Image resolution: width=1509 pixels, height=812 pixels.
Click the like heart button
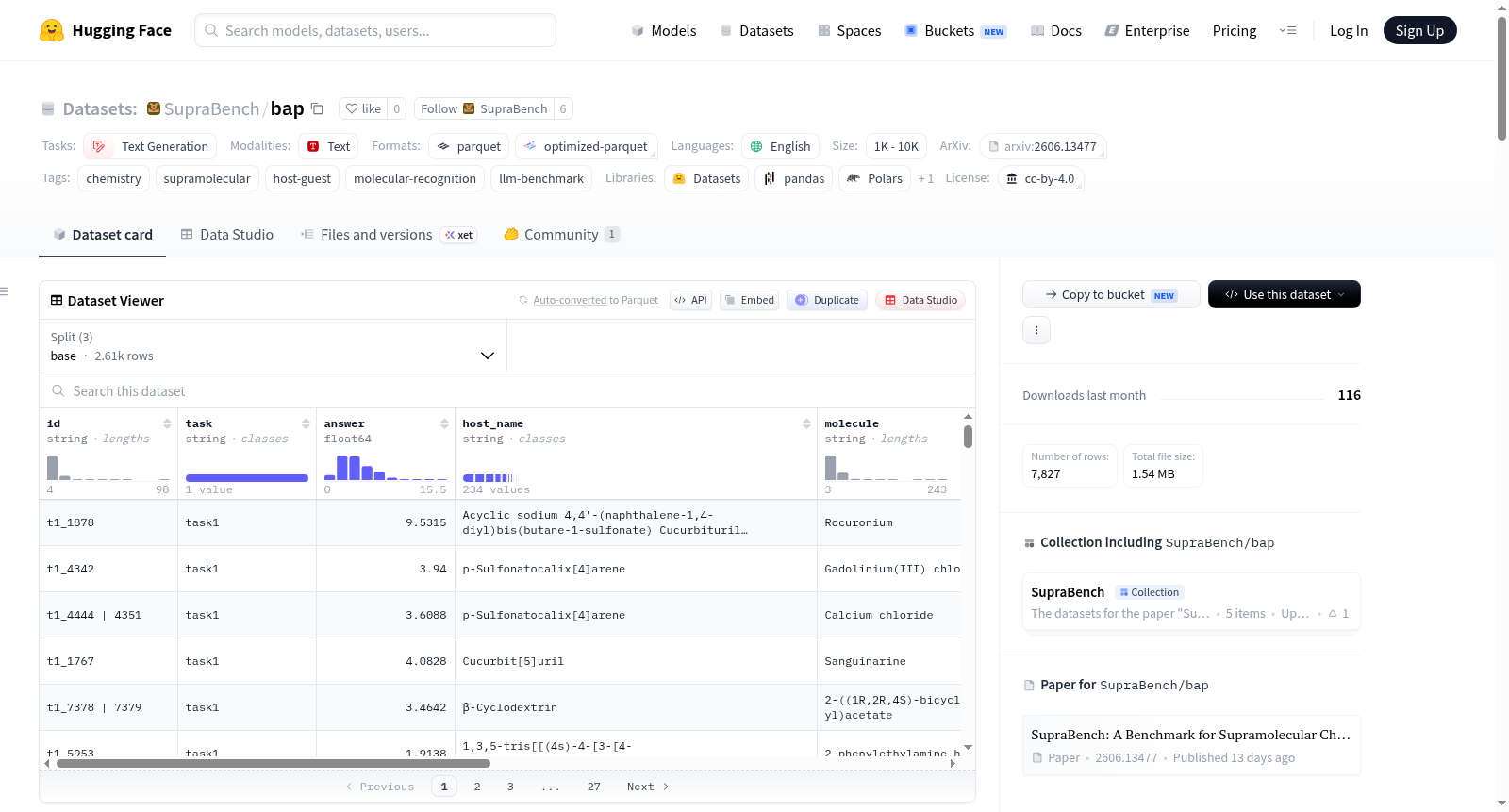click(363, 108)
